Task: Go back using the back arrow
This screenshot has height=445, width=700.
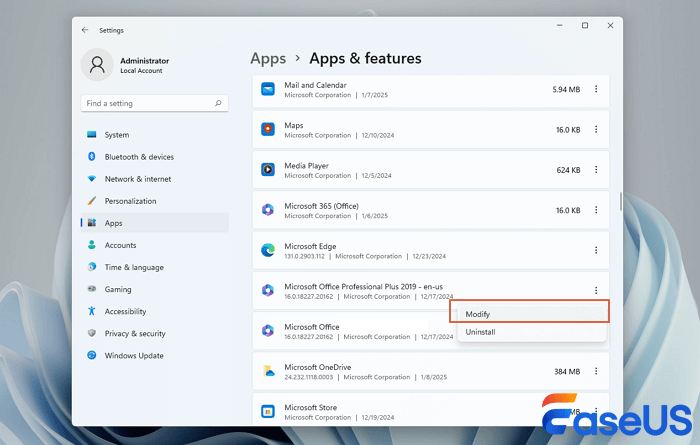Action: pos(85,30)
